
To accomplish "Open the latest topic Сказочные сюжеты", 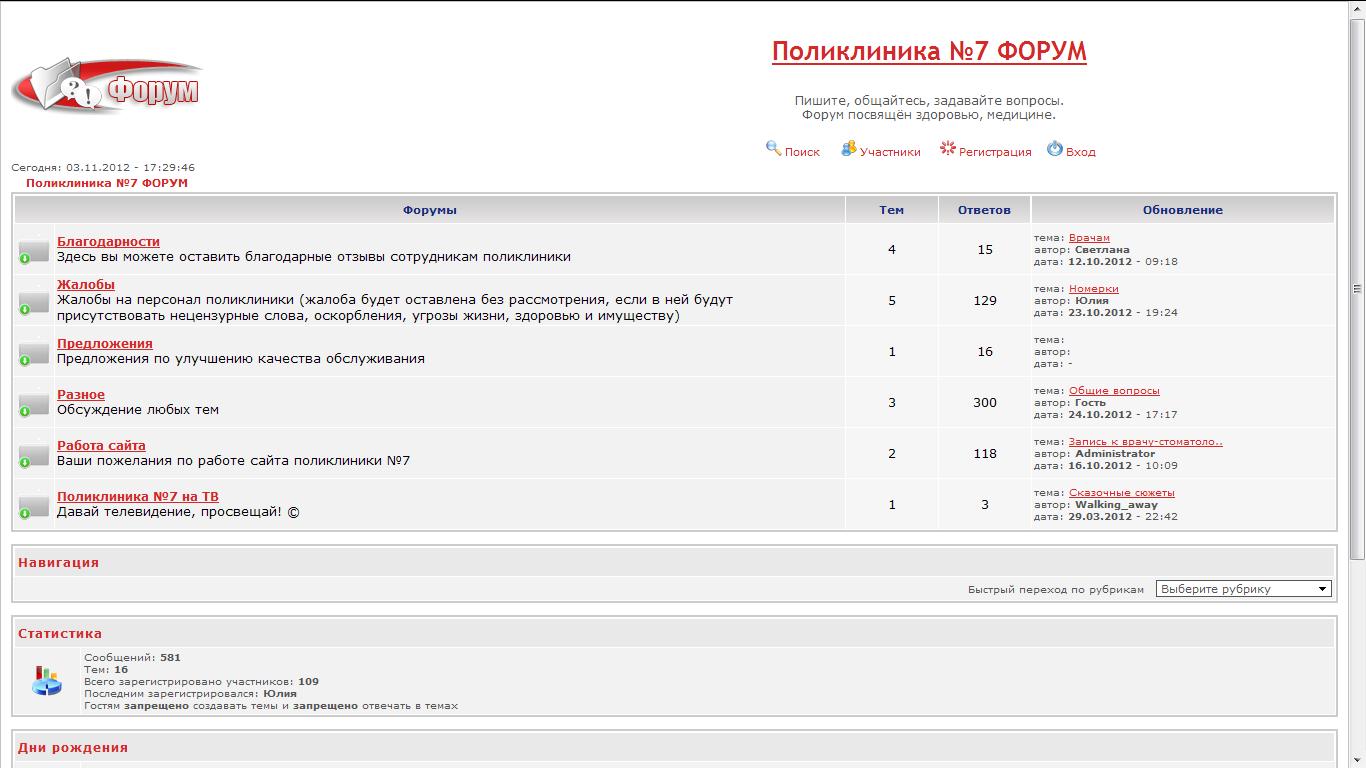I will pos(1122,493).
